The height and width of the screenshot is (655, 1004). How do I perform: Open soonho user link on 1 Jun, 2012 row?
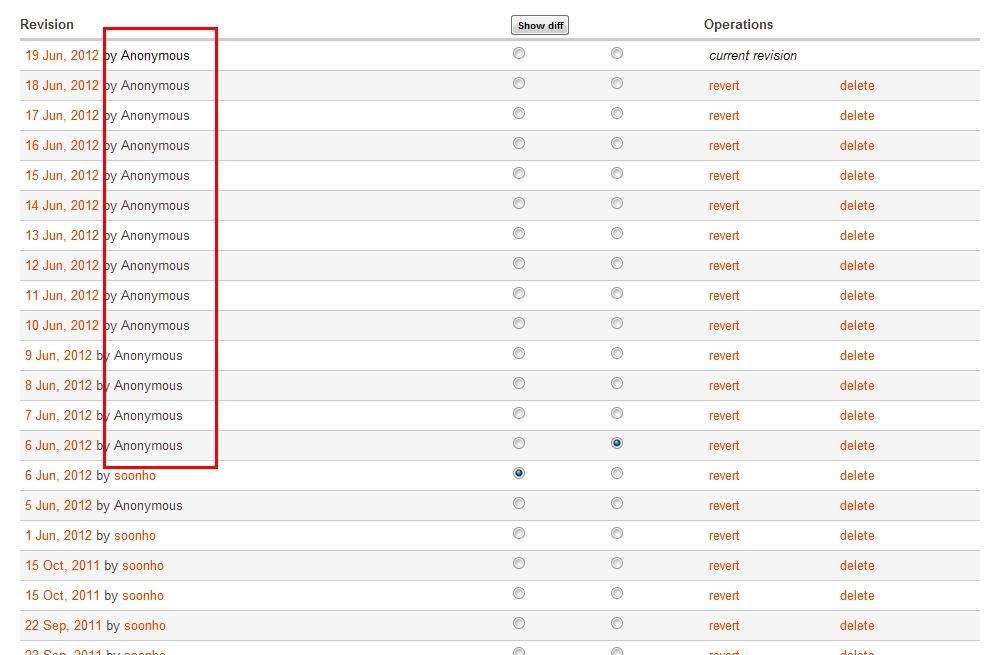[135, 536]
